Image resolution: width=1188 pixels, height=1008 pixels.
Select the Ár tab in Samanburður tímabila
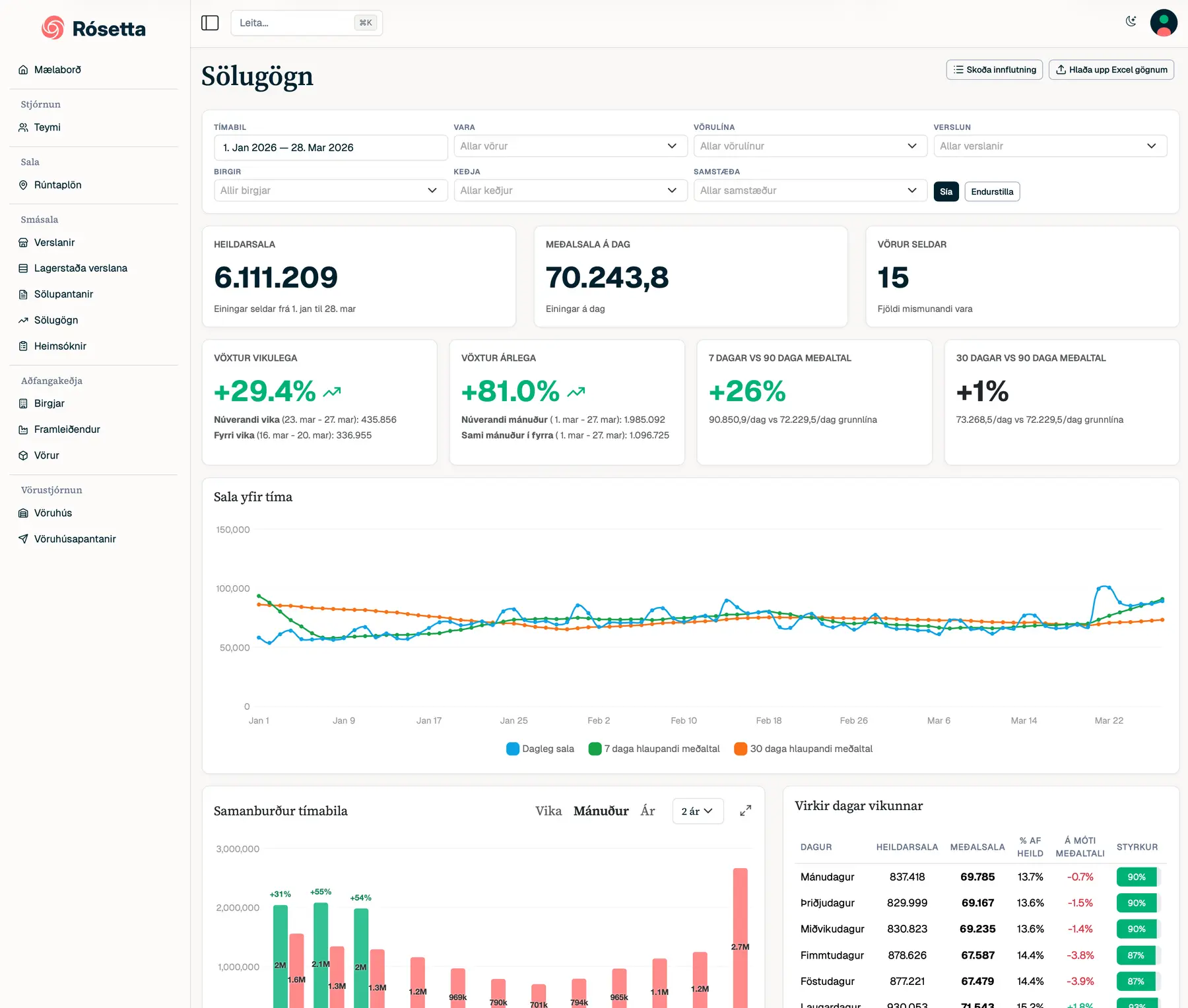(x=647, y=811)
